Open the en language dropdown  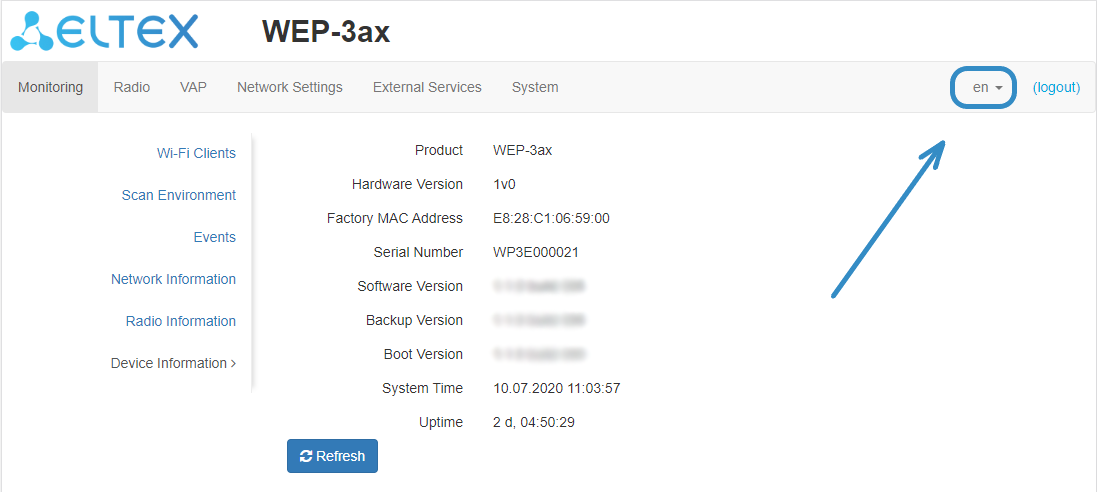click(985, 87)
